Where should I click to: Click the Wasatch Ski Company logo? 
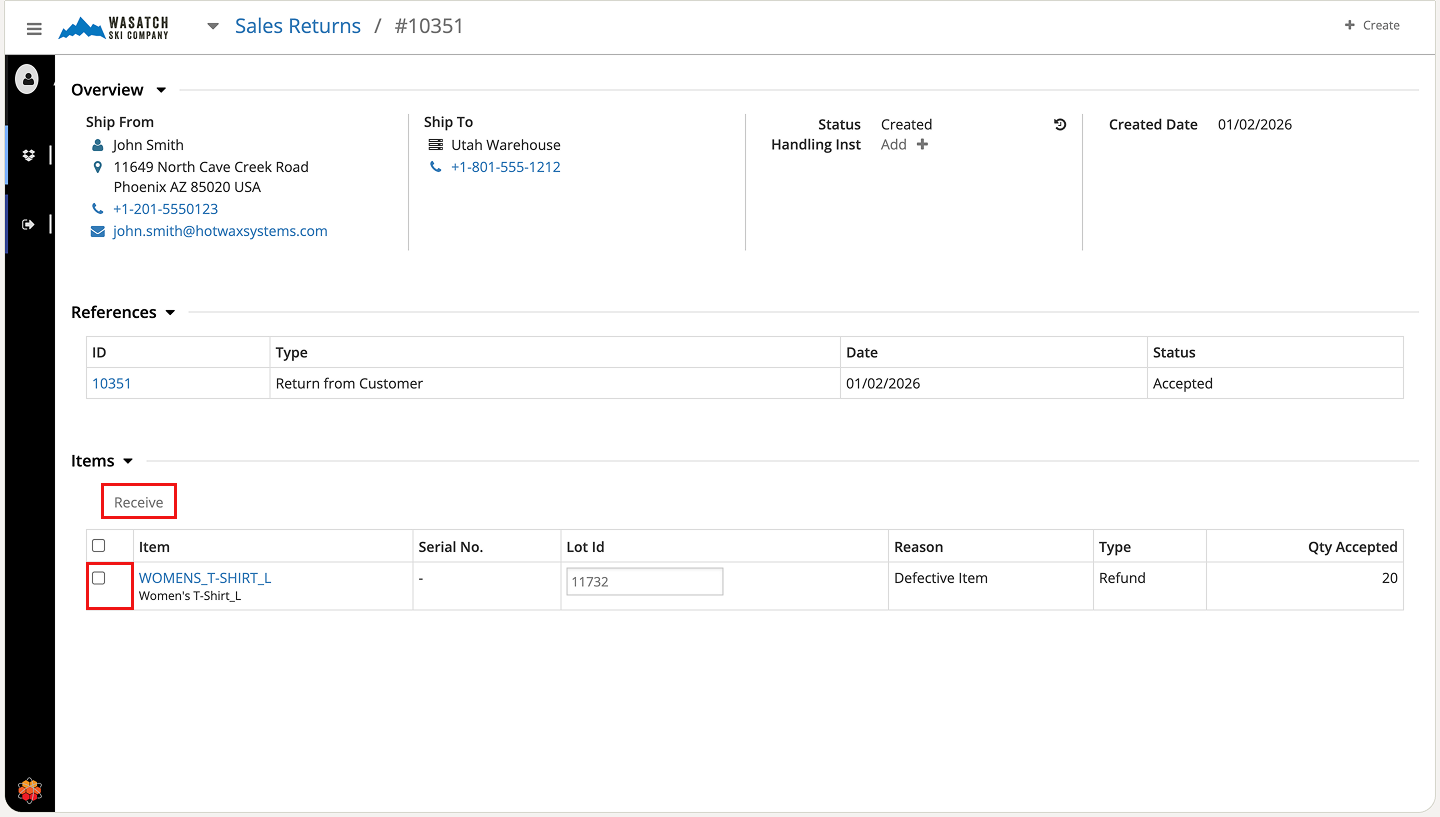(114, 28)
